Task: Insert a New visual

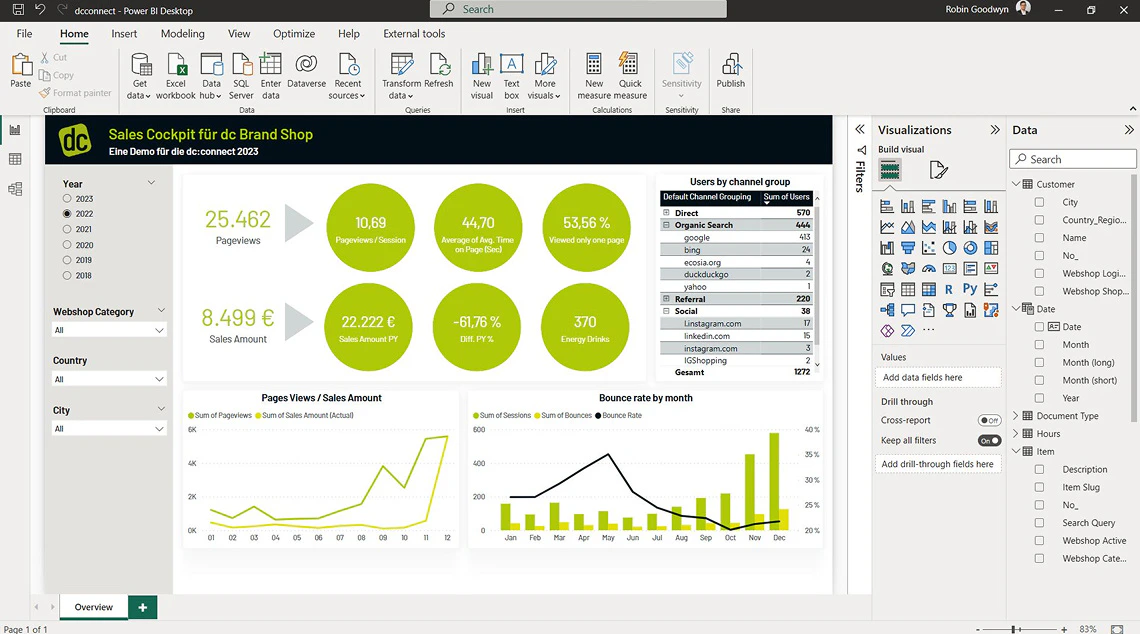Action: (481, 76)
